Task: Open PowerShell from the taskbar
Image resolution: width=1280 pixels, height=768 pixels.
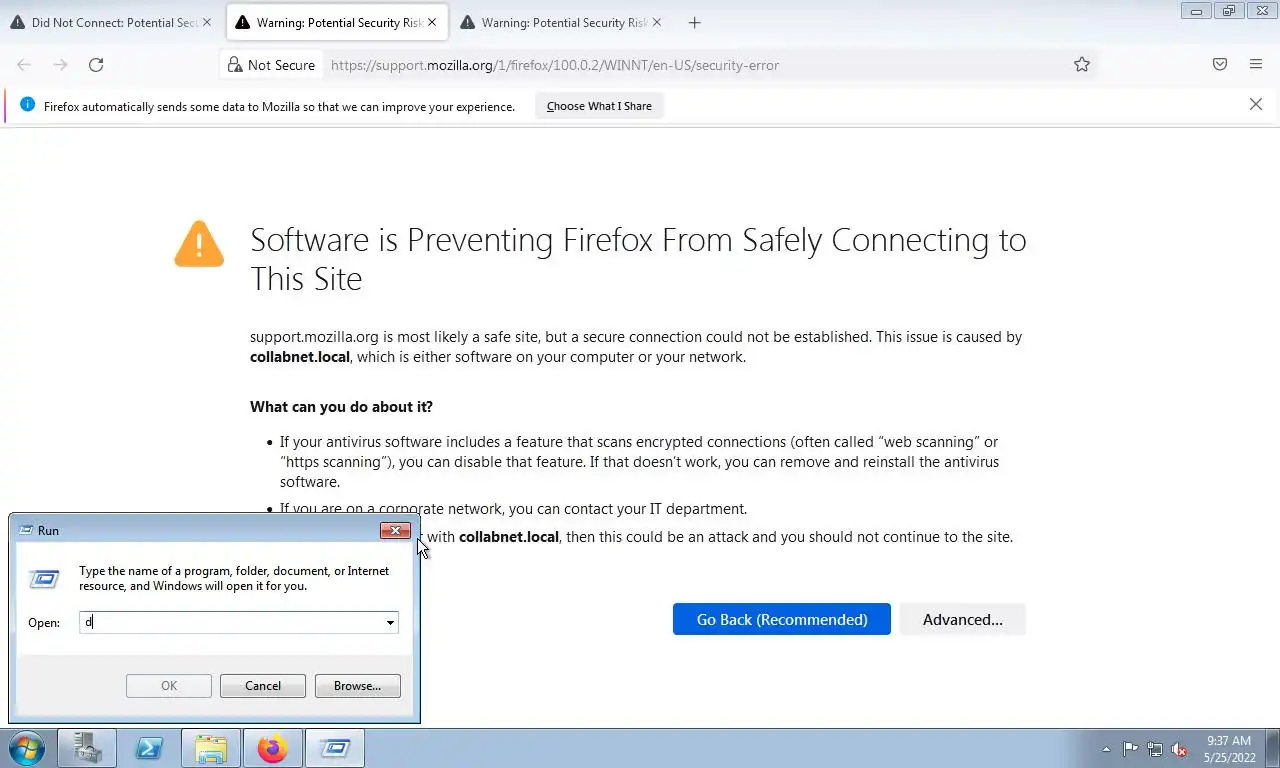Action: [149, 748]
